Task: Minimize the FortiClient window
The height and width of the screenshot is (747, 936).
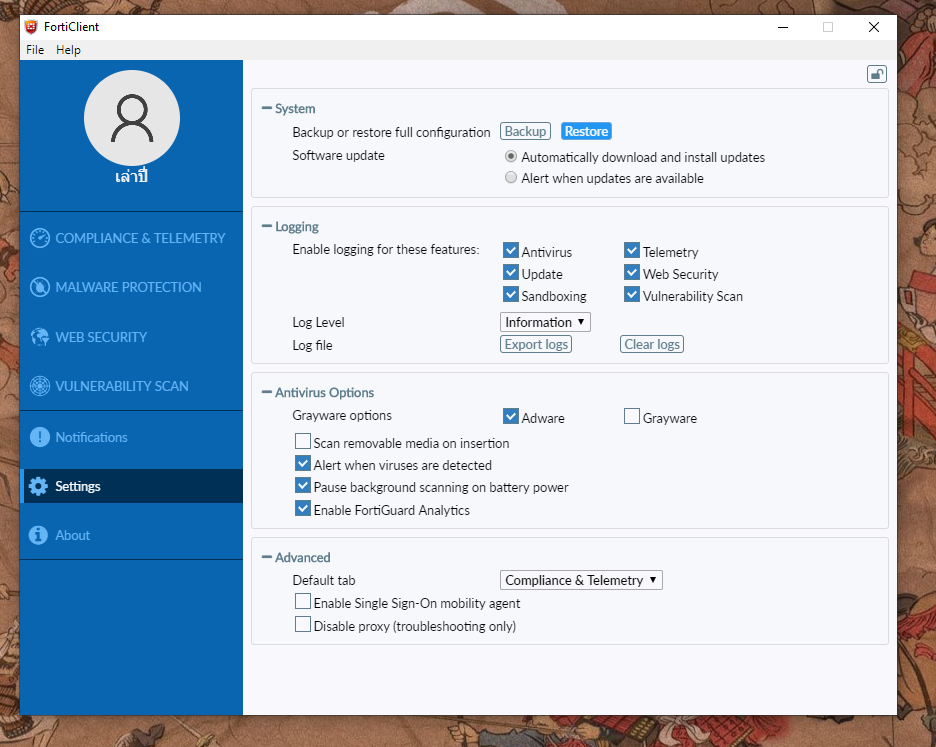Action: pyautogui.click(x=783, y=27)
